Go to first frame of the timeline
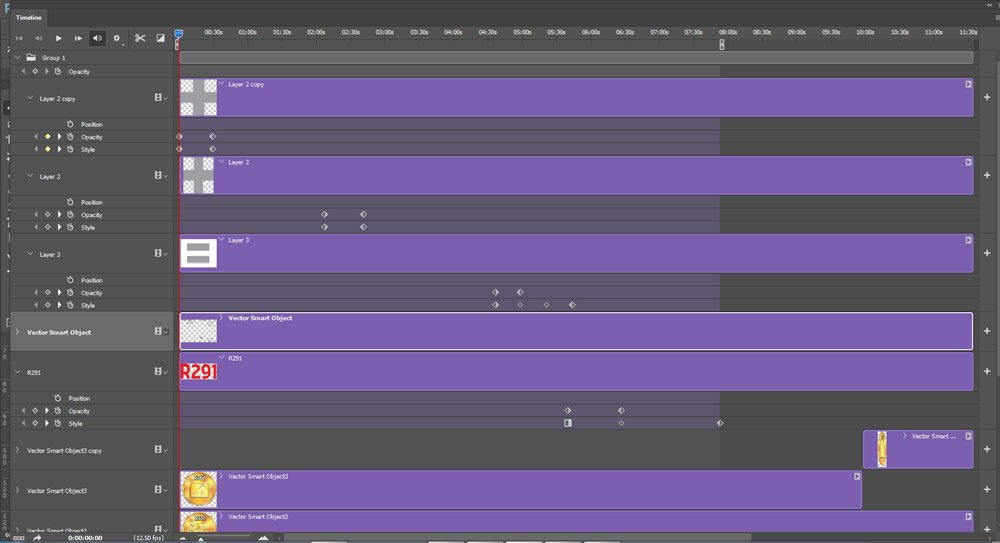 [x=19, y=38]
